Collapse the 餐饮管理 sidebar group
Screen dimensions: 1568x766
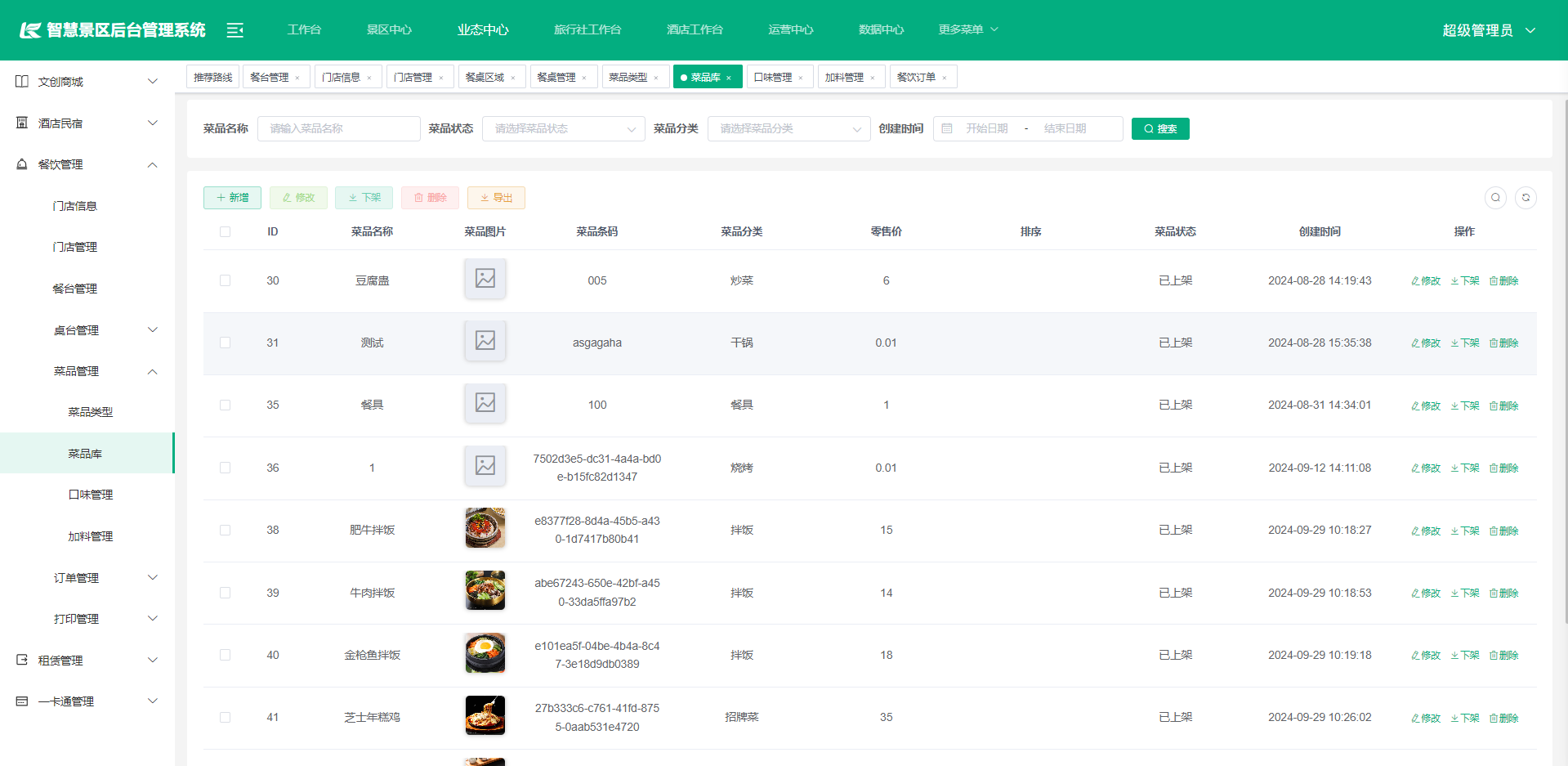pyautogui.click(x=153, y=164)
